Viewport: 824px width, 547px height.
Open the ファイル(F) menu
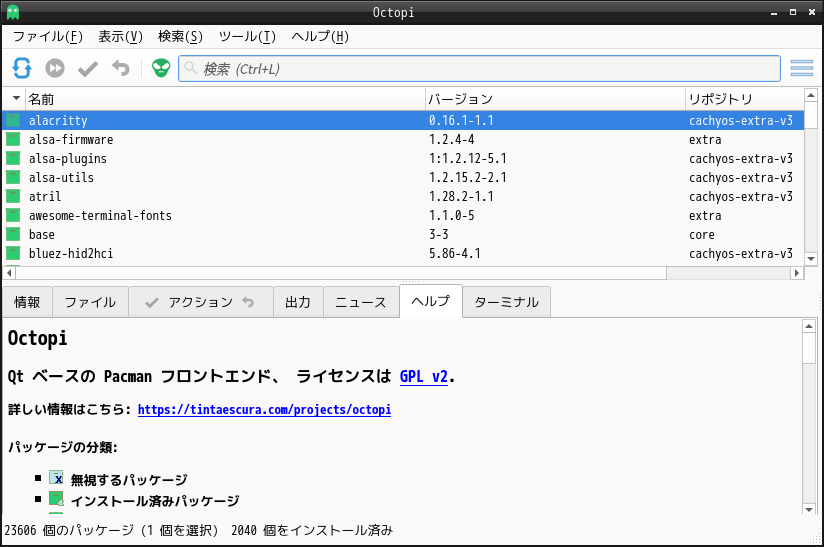(48, 36)
